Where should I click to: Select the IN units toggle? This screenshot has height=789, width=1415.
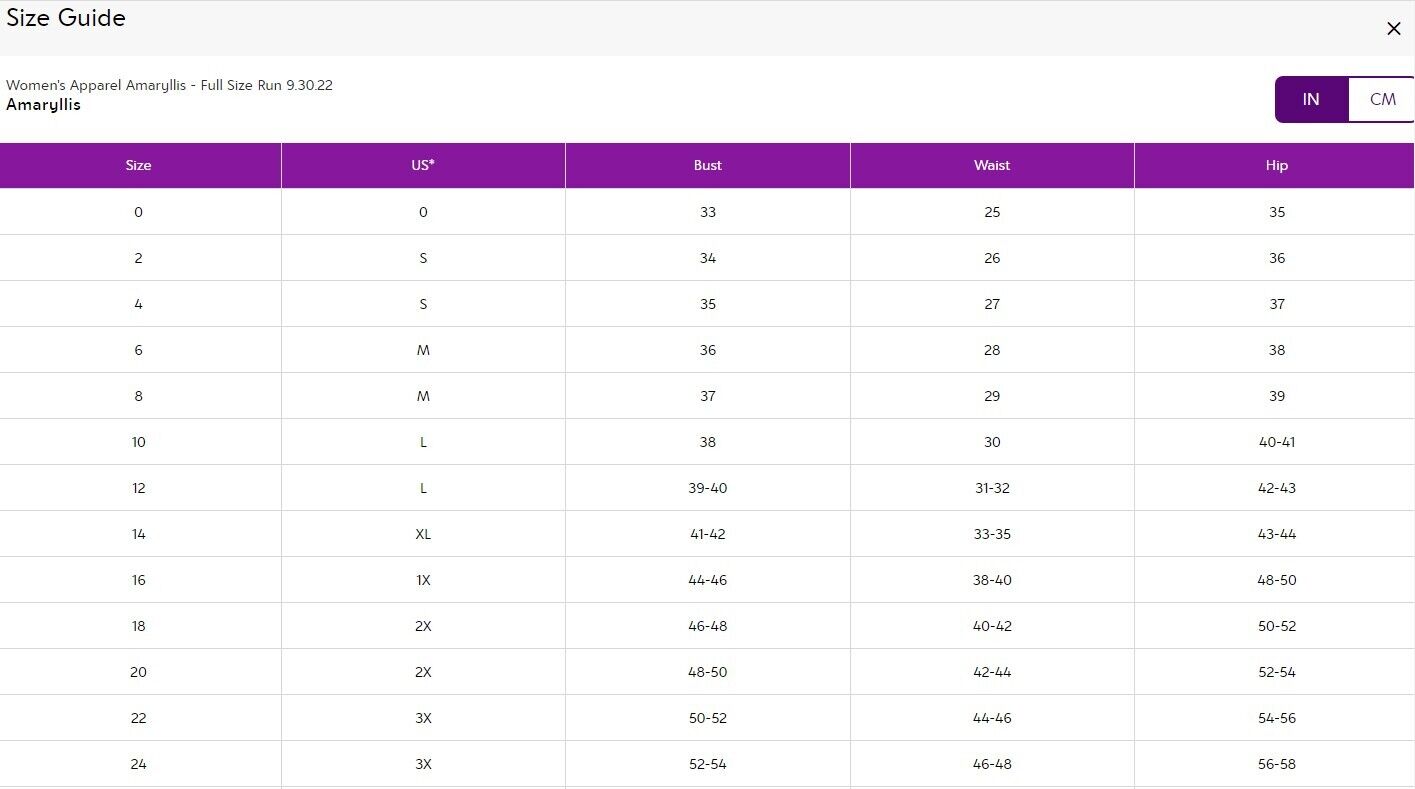click(1311, 99)
